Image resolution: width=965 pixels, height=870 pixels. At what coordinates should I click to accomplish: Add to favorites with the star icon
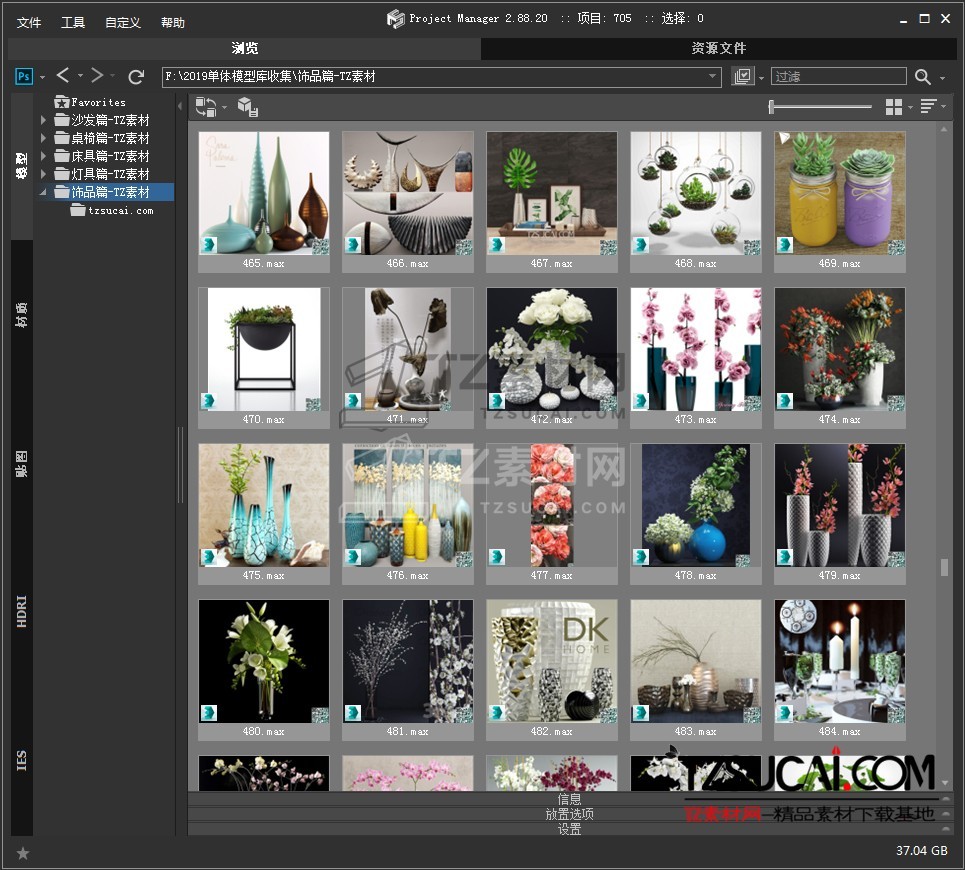[x=23, y=852]
